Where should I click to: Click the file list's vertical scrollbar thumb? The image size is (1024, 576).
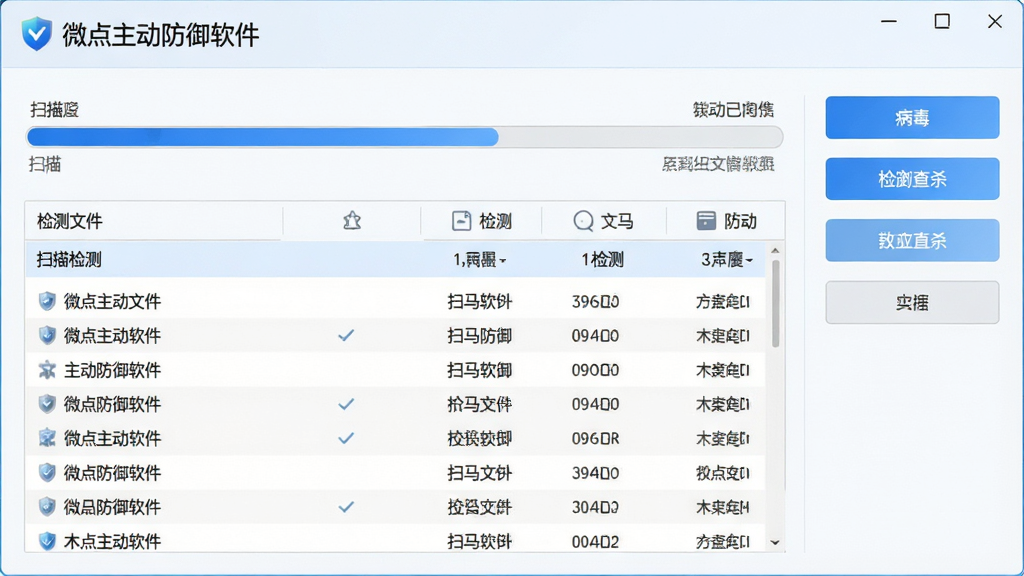(x=775, y=304)
